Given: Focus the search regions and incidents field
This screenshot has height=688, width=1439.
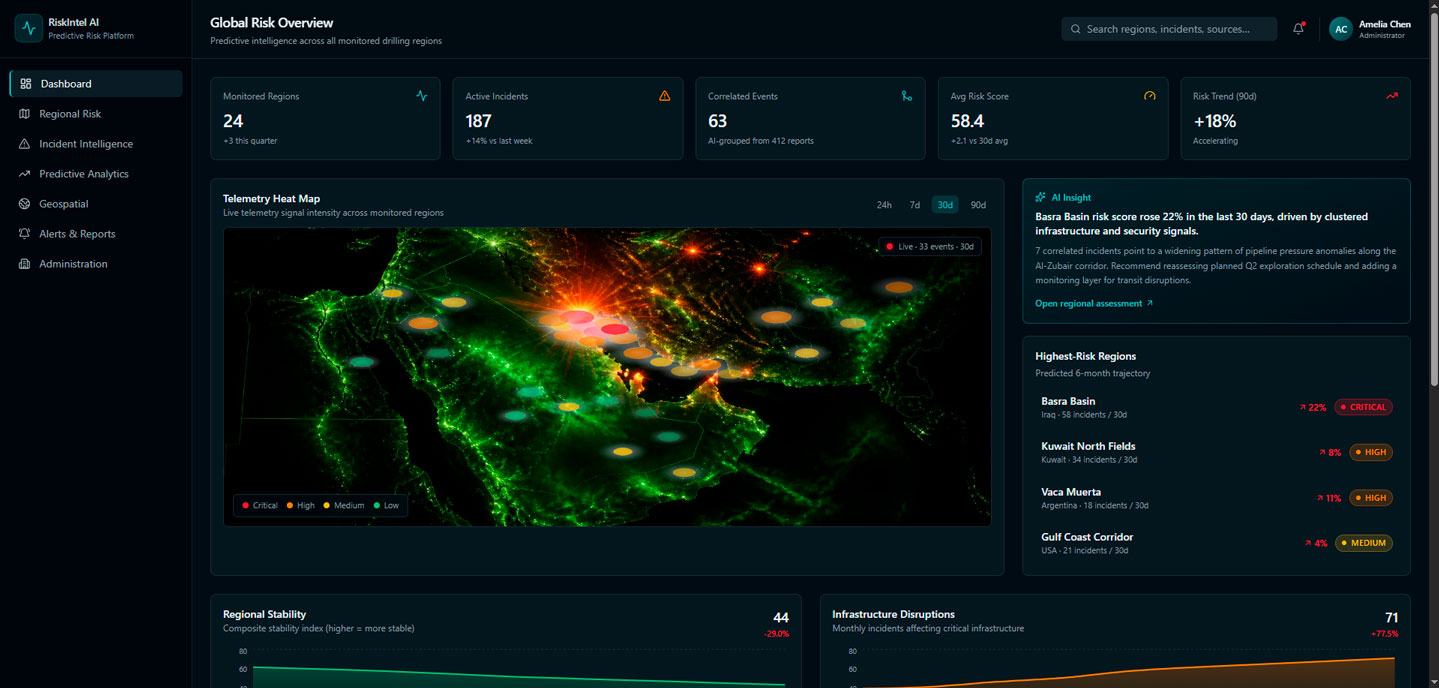Looking at the screenshot, I should tap(1169, 29).
